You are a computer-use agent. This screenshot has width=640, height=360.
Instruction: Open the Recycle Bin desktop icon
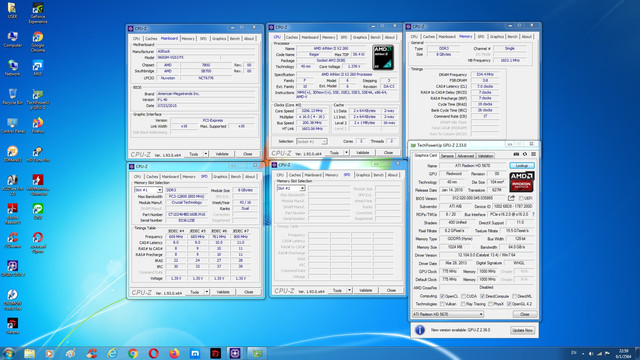tap(12, 96)
